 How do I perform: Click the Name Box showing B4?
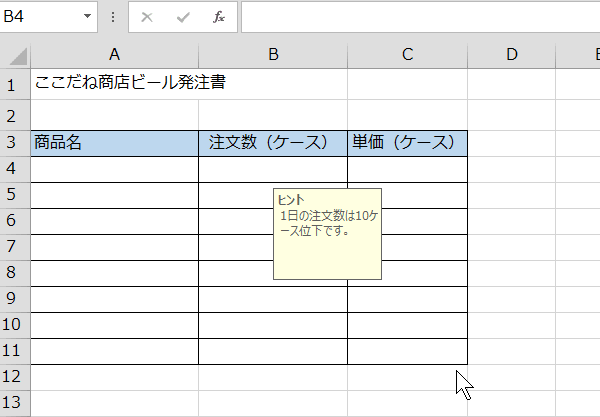(40, 17)
